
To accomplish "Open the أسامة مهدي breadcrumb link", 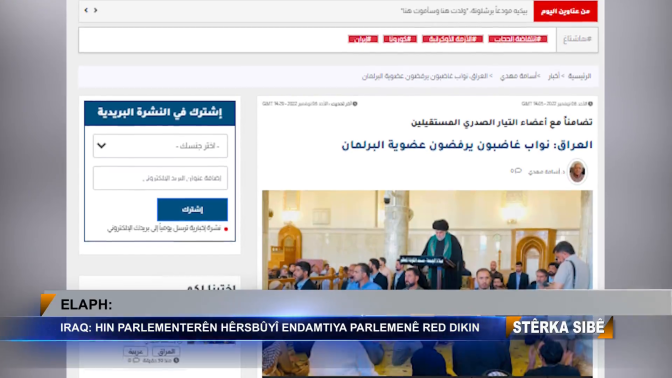I will point(519,76).
